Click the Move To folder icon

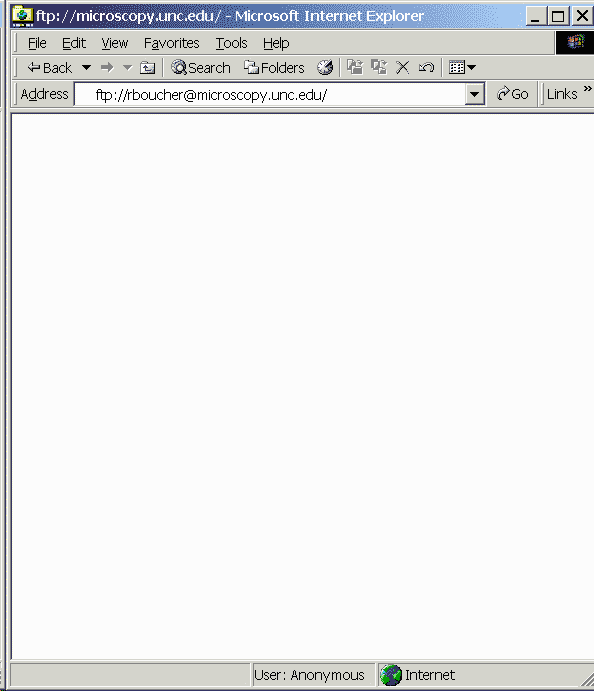pyautogui.click(x=355, y=67)
